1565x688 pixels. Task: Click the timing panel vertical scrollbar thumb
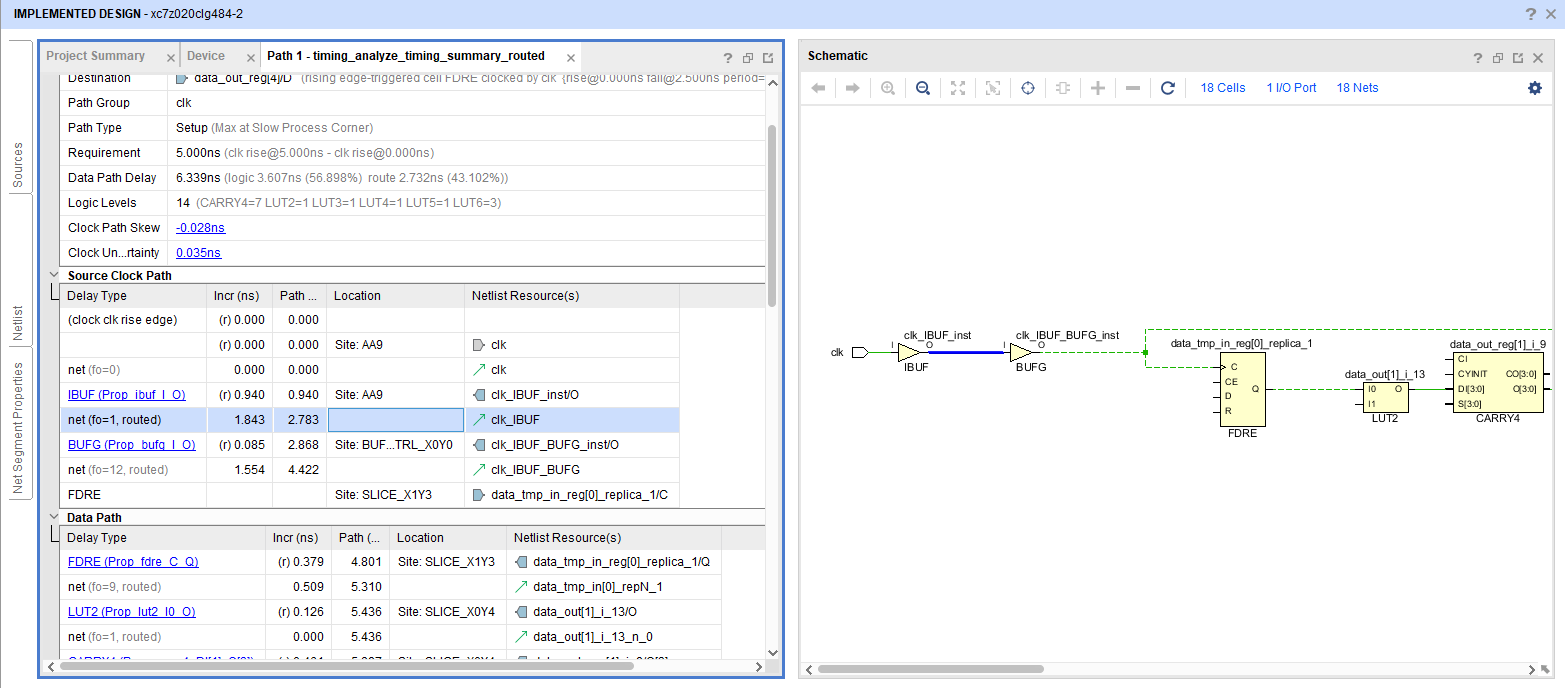coord(771,216)
